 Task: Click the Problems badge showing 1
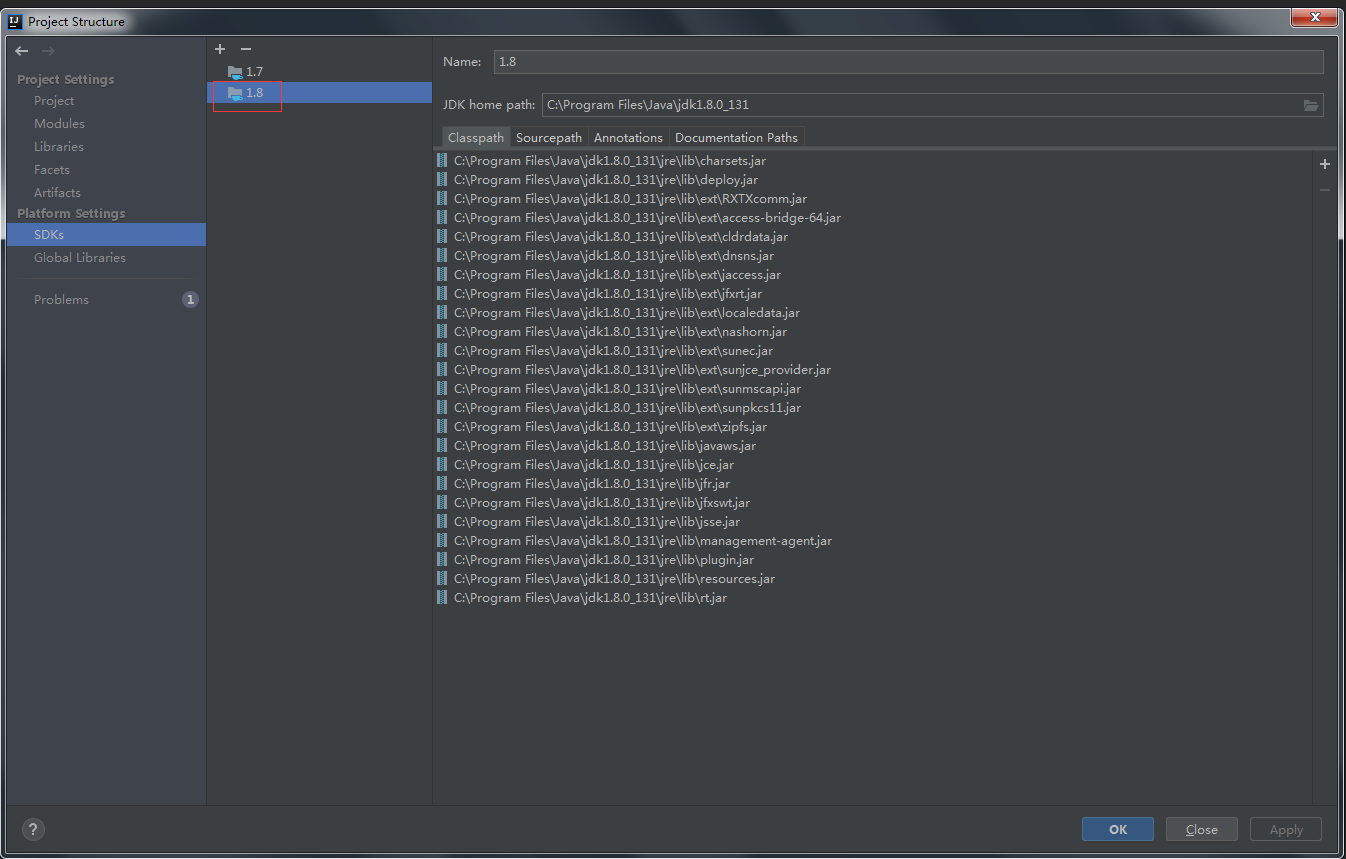[190, 298]
